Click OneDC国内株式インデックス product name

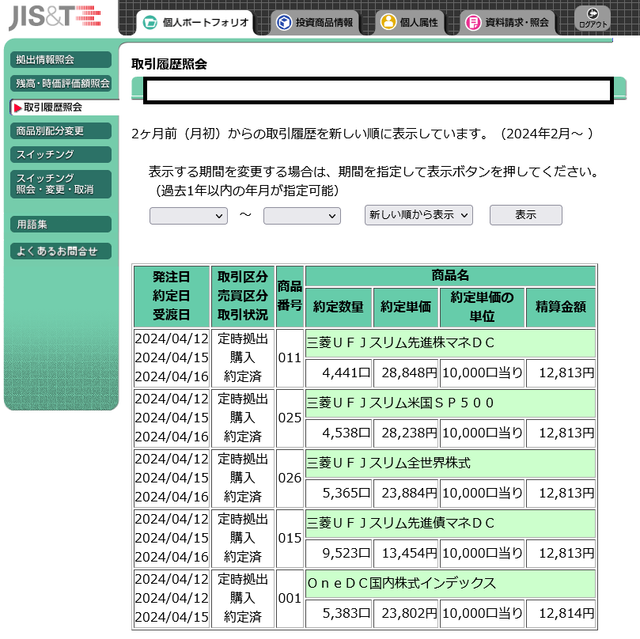click(402, 583)
